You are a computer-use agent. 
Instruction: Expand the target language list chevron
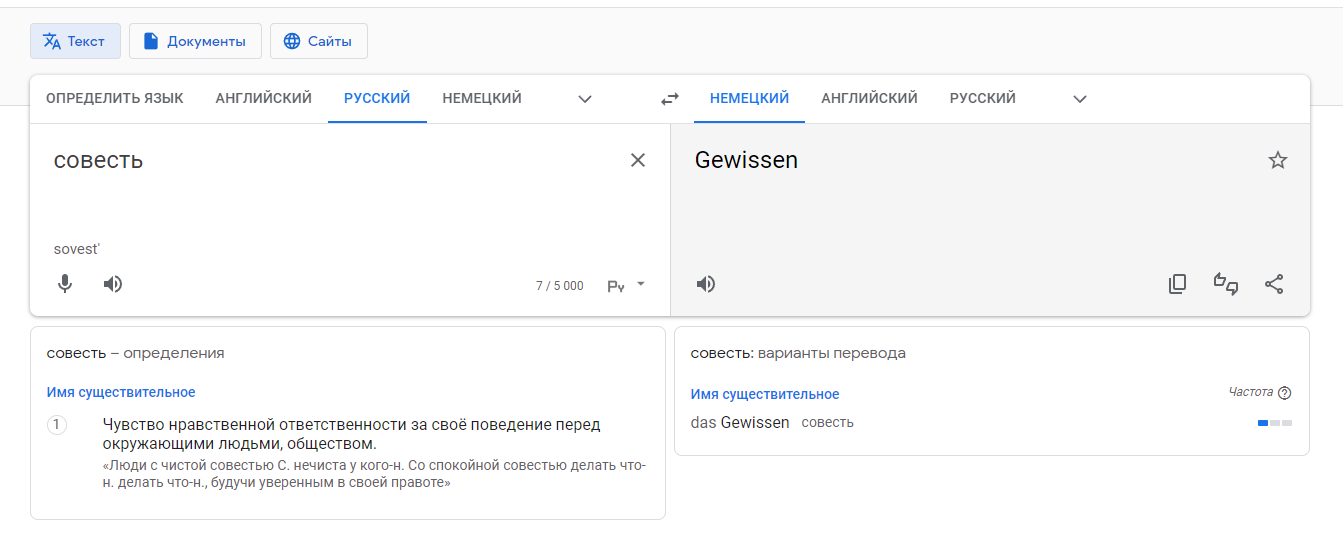click(1079, 99)
